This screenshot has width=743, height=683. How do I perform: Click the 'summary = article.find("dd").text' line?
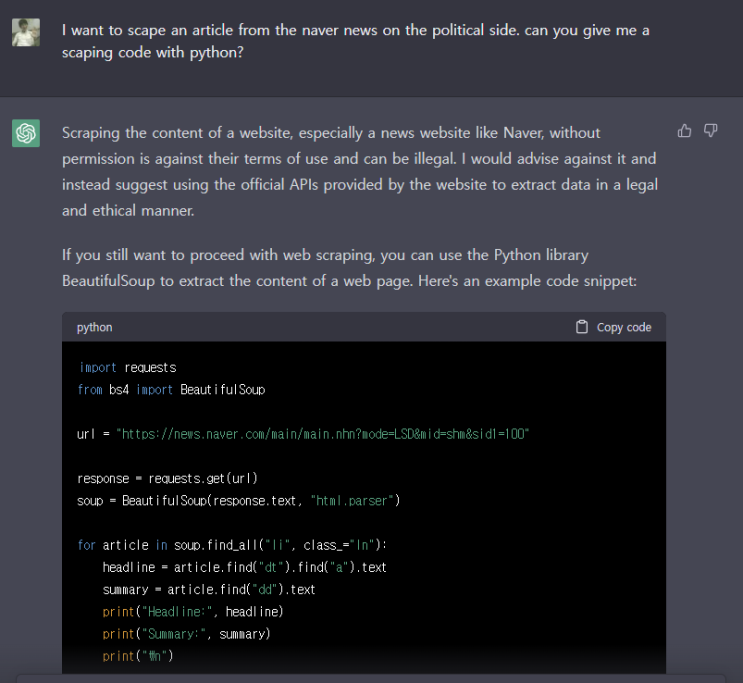[209, 590]
